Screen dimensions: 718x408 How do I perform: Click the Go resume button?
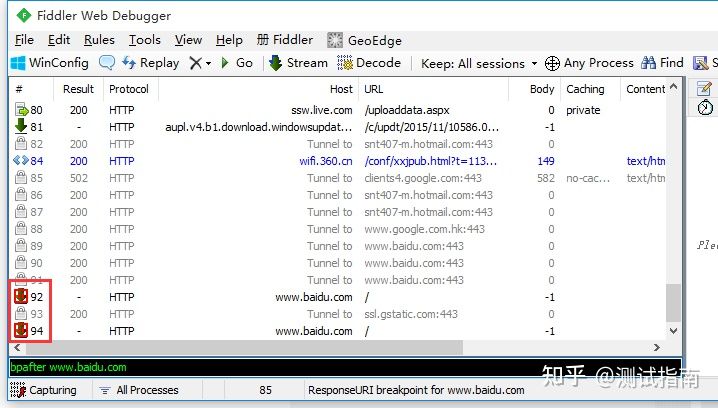pyautogui.click(x=237, y=63)
